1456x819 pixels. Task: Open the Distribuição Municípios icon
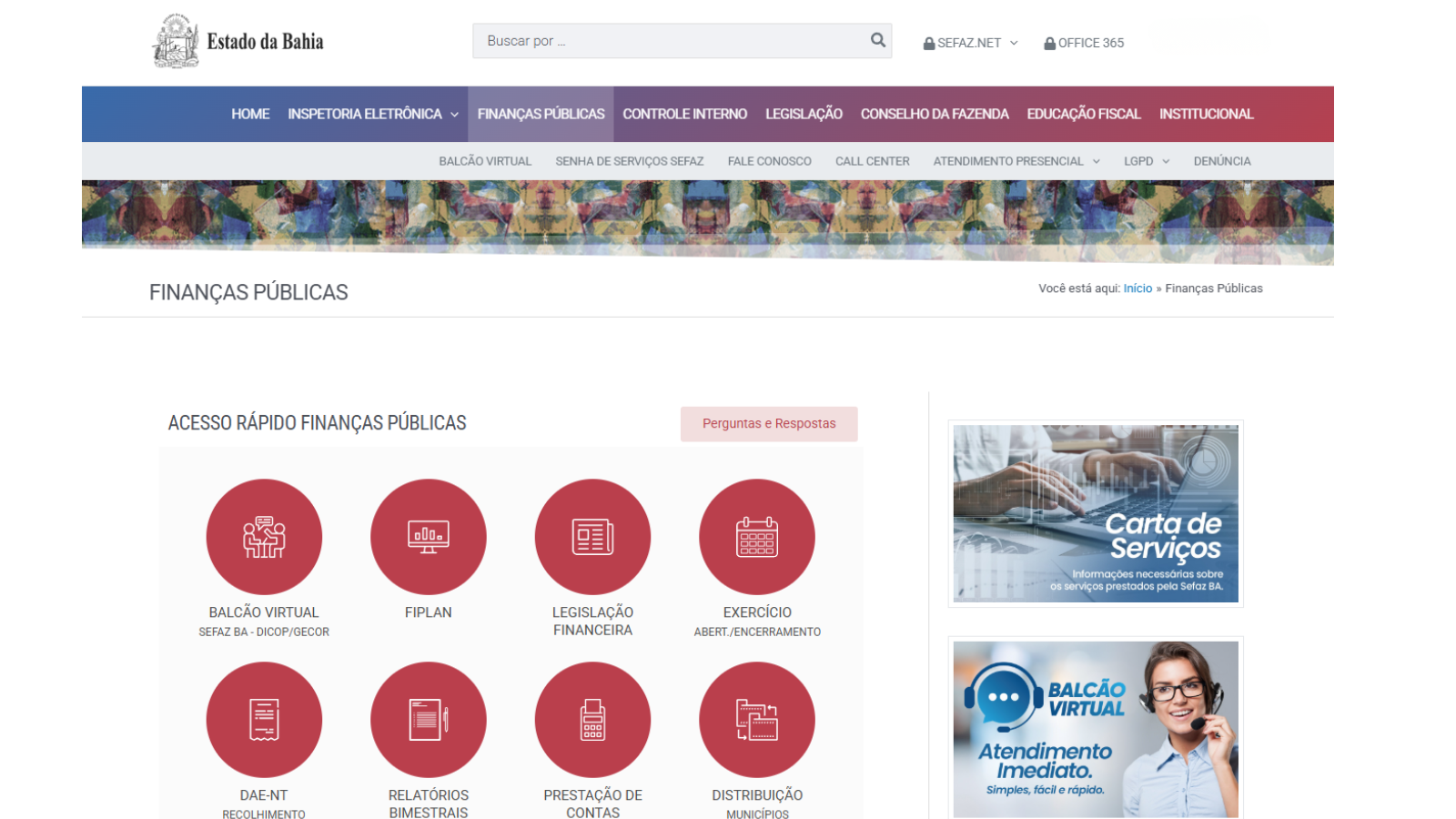pyautogui.click(x=757, y=720)
